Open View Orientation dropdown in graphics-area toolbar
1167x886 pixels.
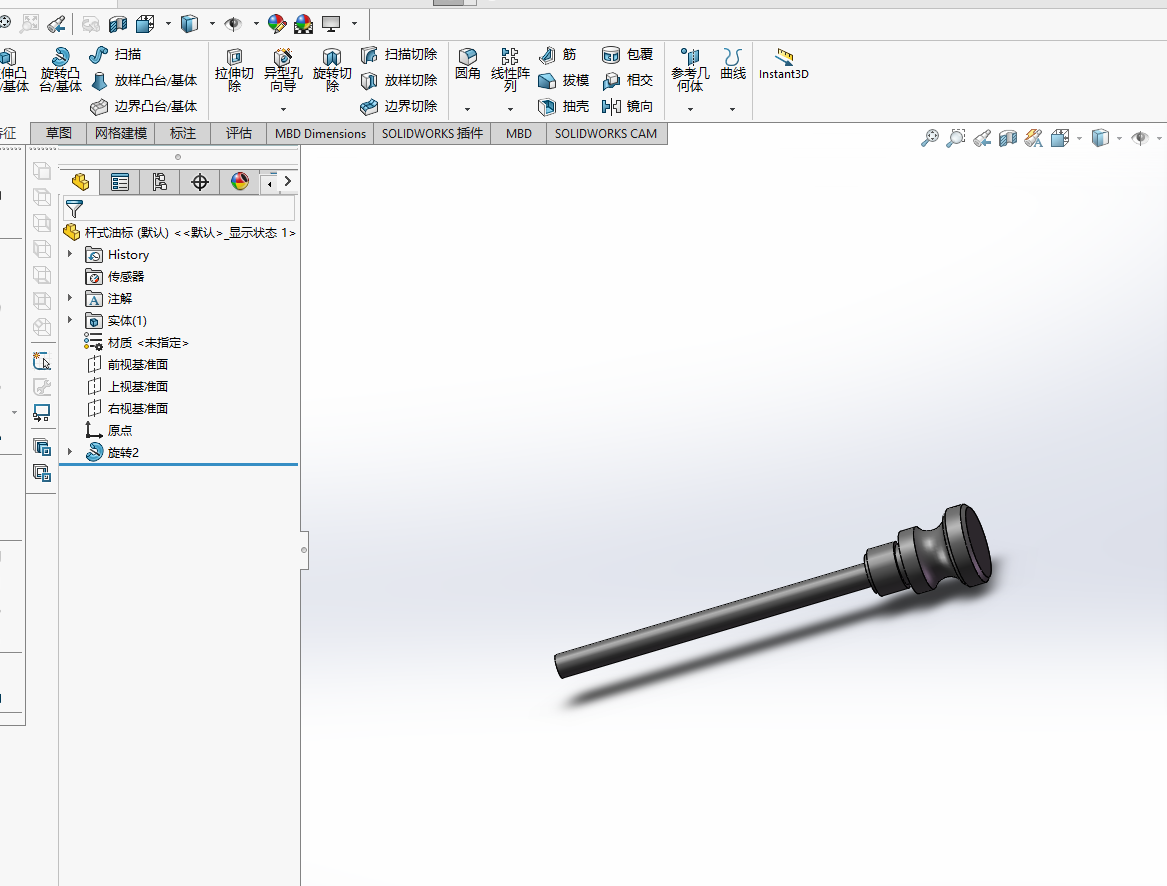1079,138
